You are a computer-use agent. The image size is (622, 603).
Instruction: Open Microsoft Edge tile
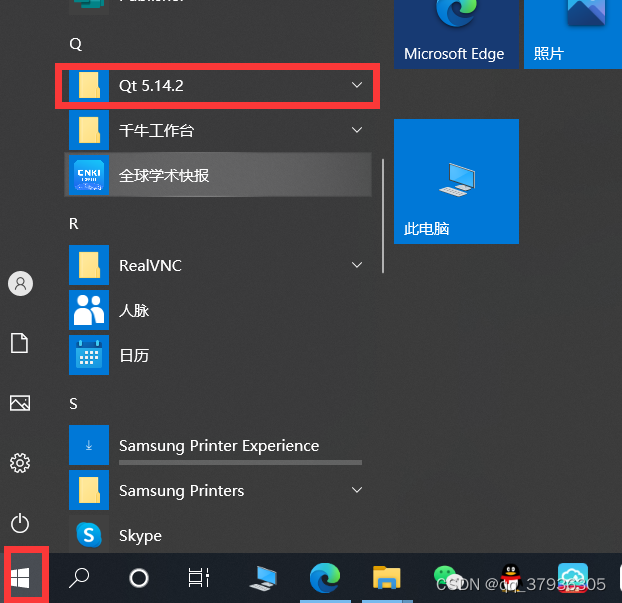click(x=456, y=34)
